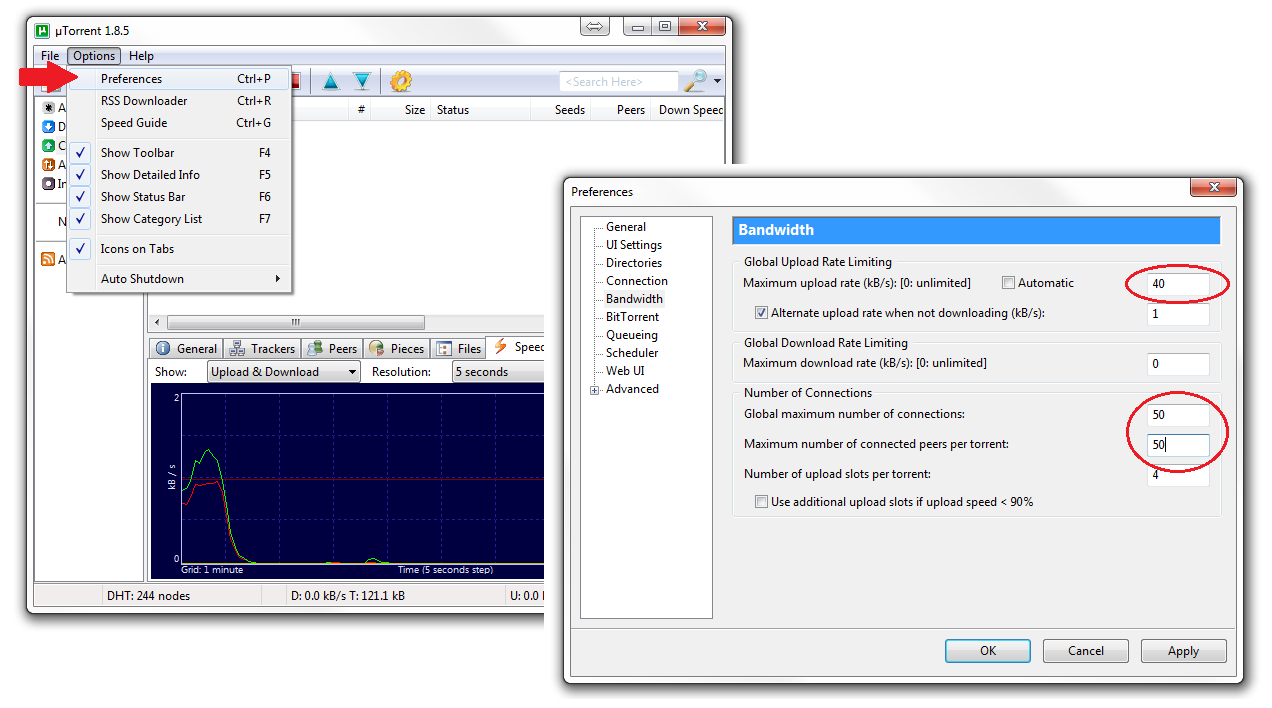
Task: Click the left arrow of the horizontal scrollbar
Action: click(156, 323)
